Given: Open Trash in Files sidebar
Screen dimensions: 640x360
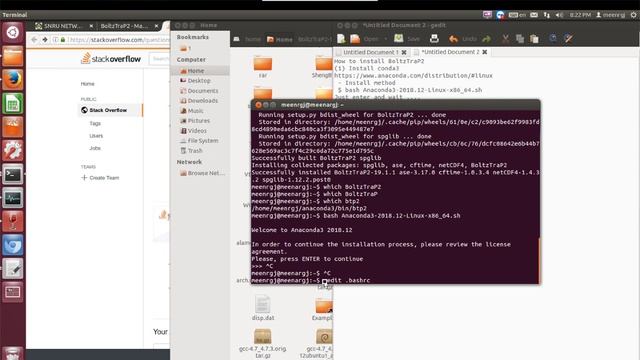Looking at the screenshot, I should tap(200, 151).
